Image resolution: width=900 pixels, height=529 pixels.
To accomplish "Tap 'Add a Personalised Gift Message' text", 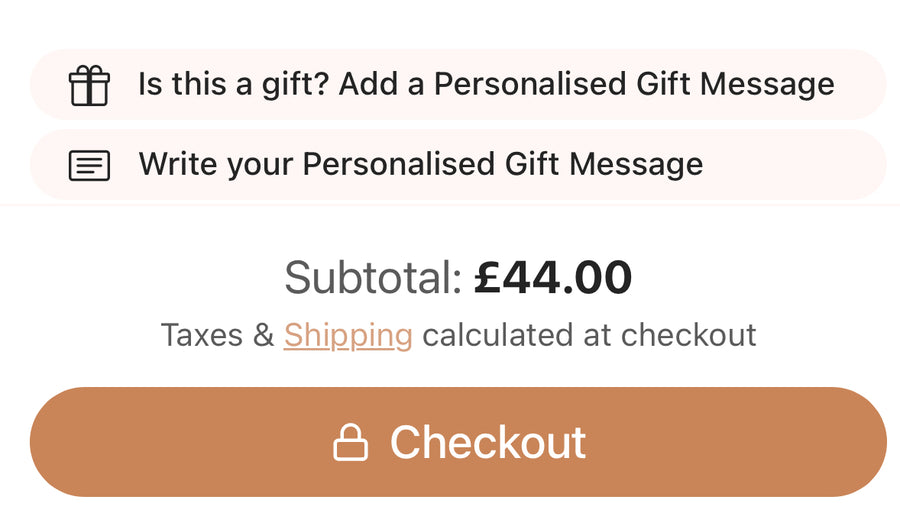I will (x=587, y=84).
